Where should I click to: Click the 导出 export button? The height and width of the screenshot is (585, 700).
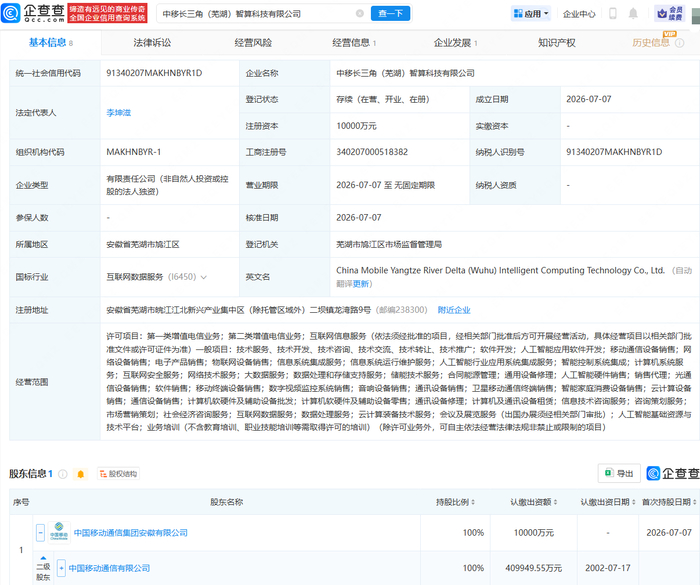pyautogui.click(x=619, y=473)
